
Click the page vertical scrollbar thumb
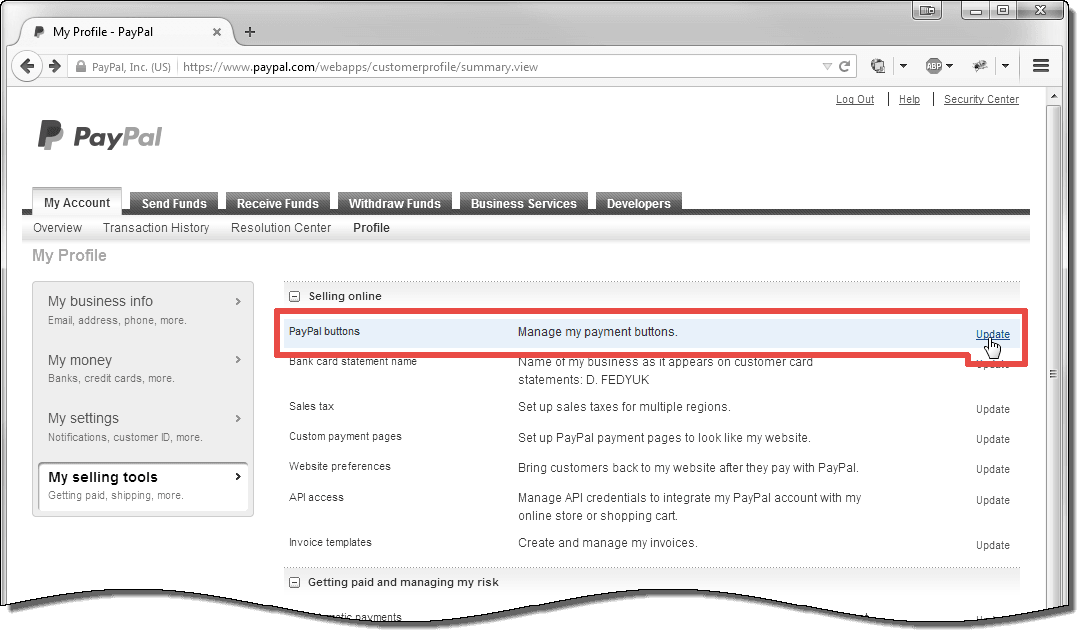click(x=1053, y=373)
